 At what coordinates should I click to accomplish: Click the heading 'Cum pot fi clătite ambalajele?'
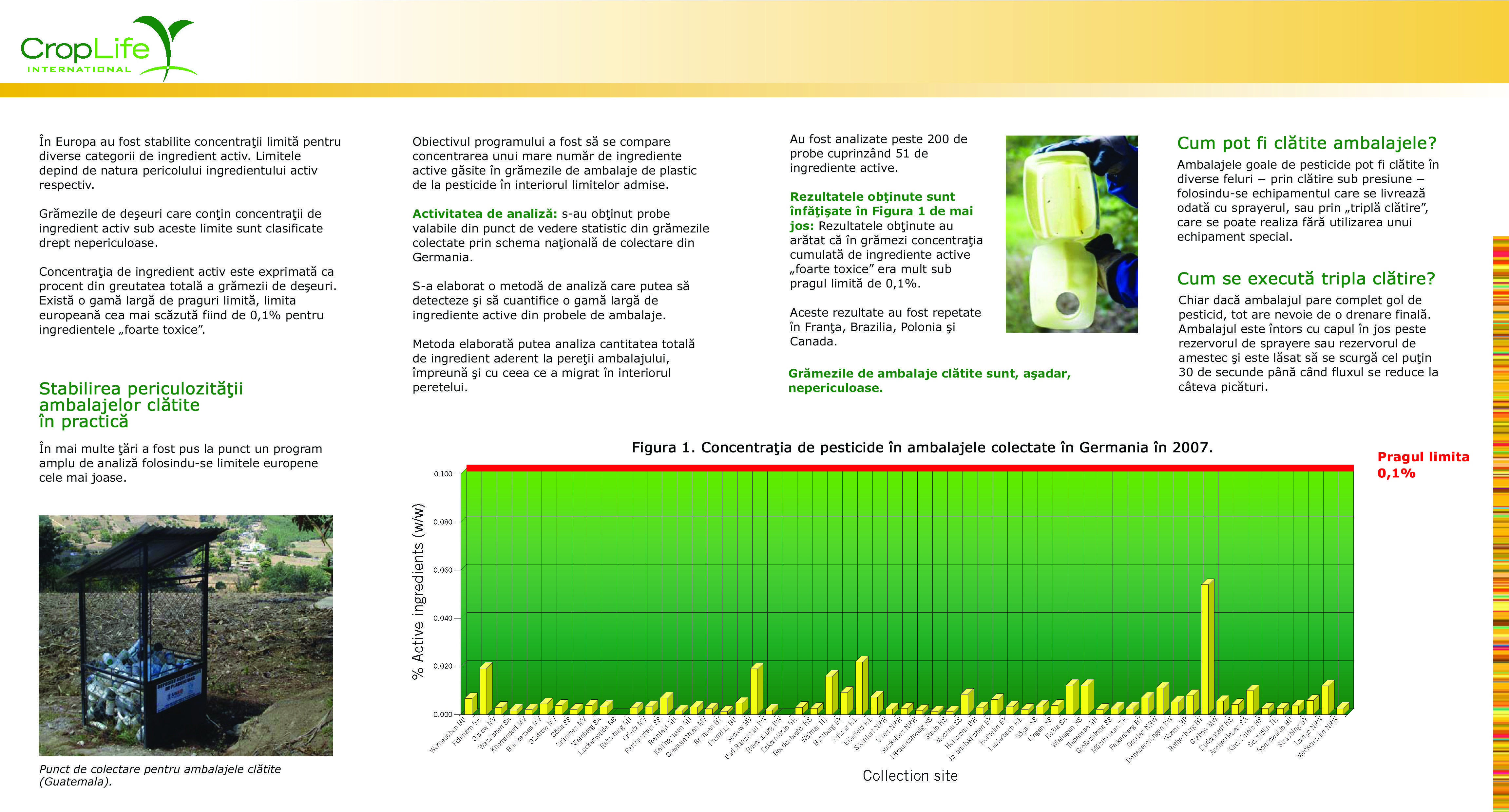click(x=1306, y=143)
